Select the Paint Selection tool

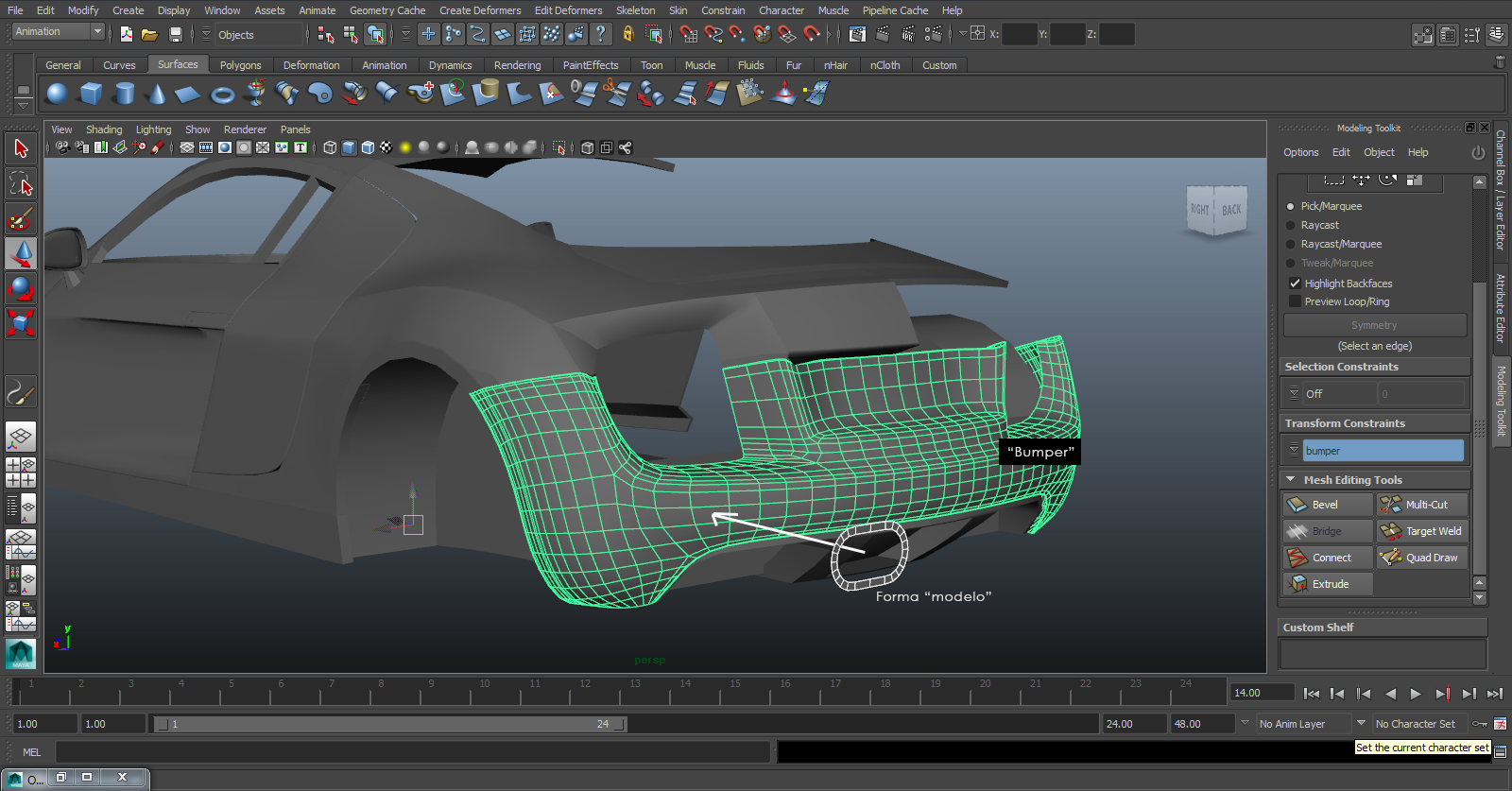tap(21, 219)
